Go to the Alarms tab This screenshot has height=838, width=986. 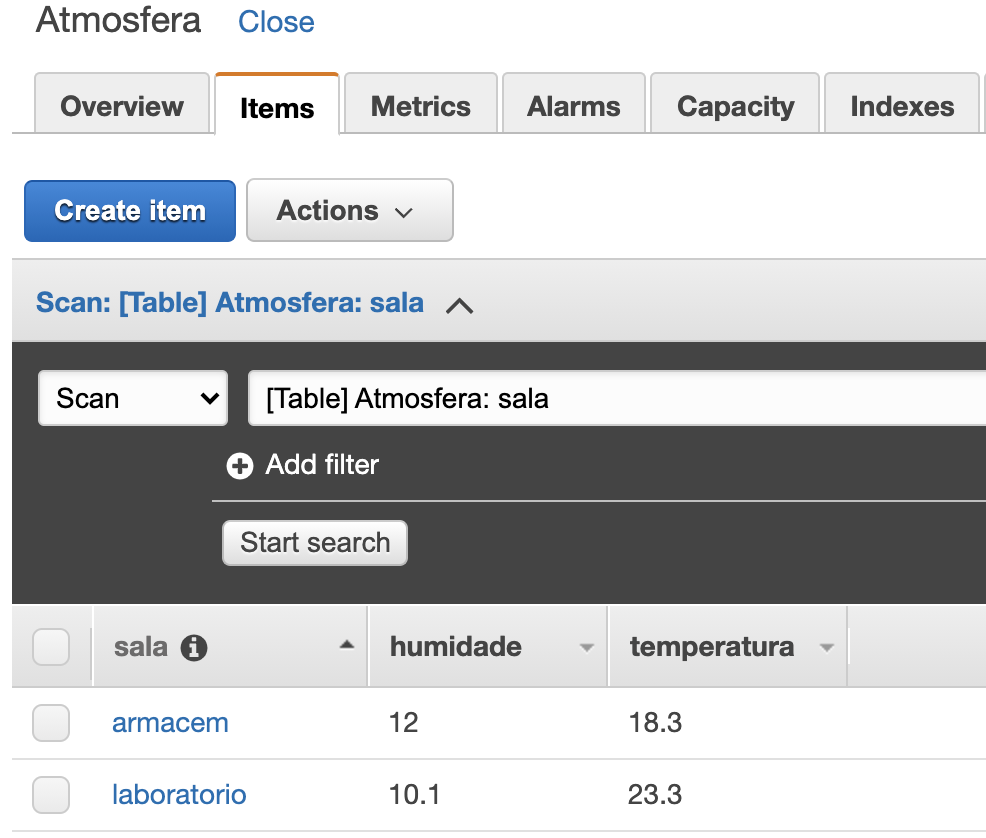tap(574, 106)
